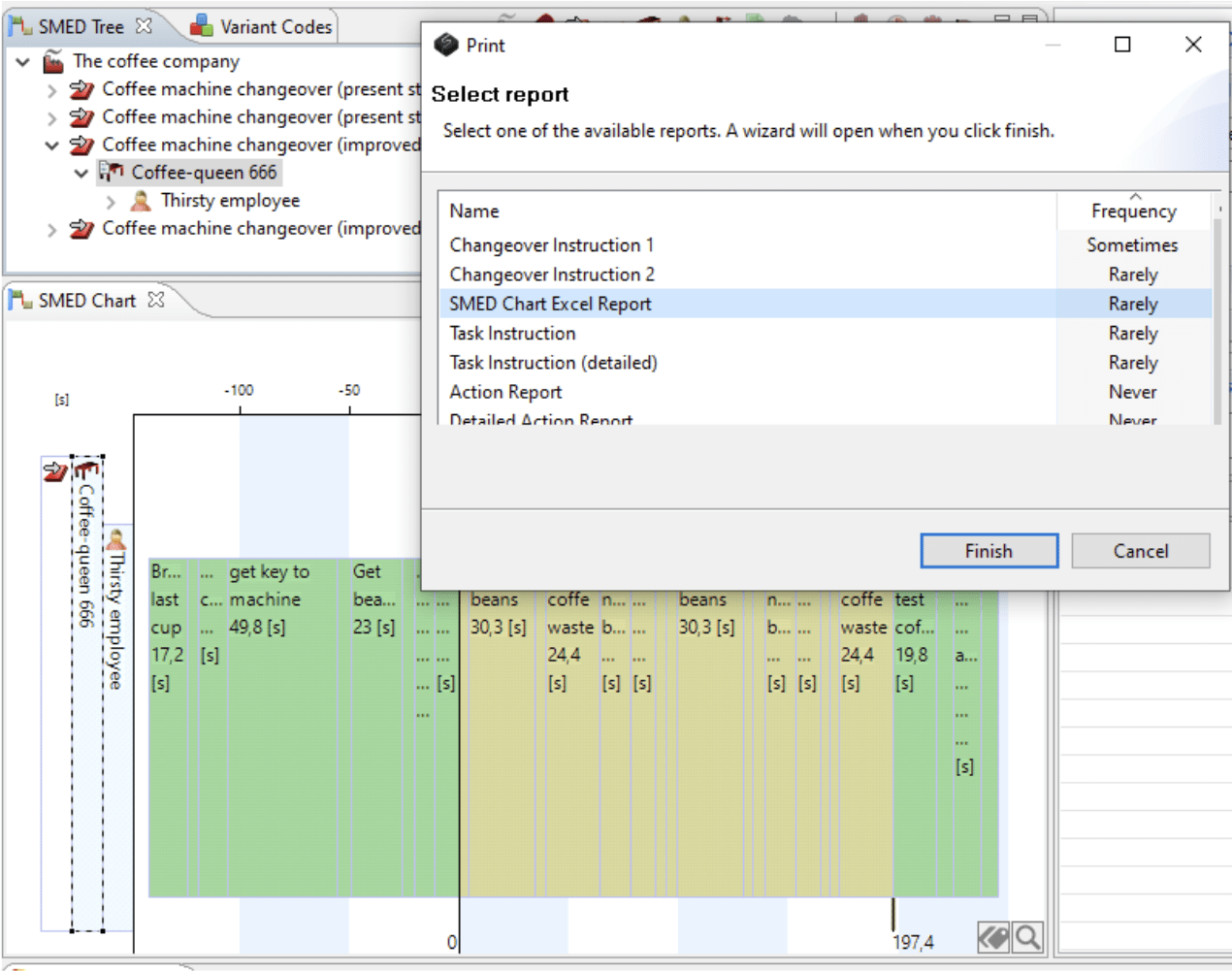Click the employee icon above vertical Thirsty employee label
Screen dimensions: 1232x971
point(116,540)
